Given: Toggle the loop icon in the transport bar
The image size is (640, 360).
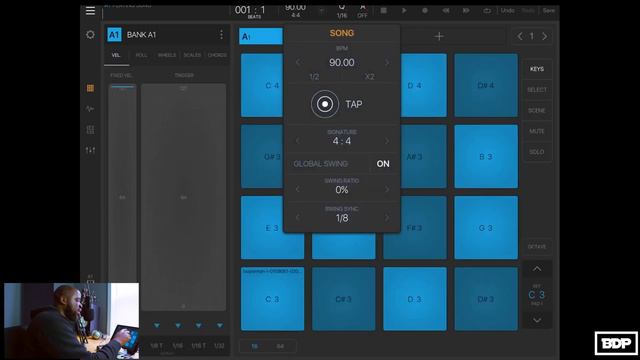Looking at the screenshot, I should (x=487, y=11).
